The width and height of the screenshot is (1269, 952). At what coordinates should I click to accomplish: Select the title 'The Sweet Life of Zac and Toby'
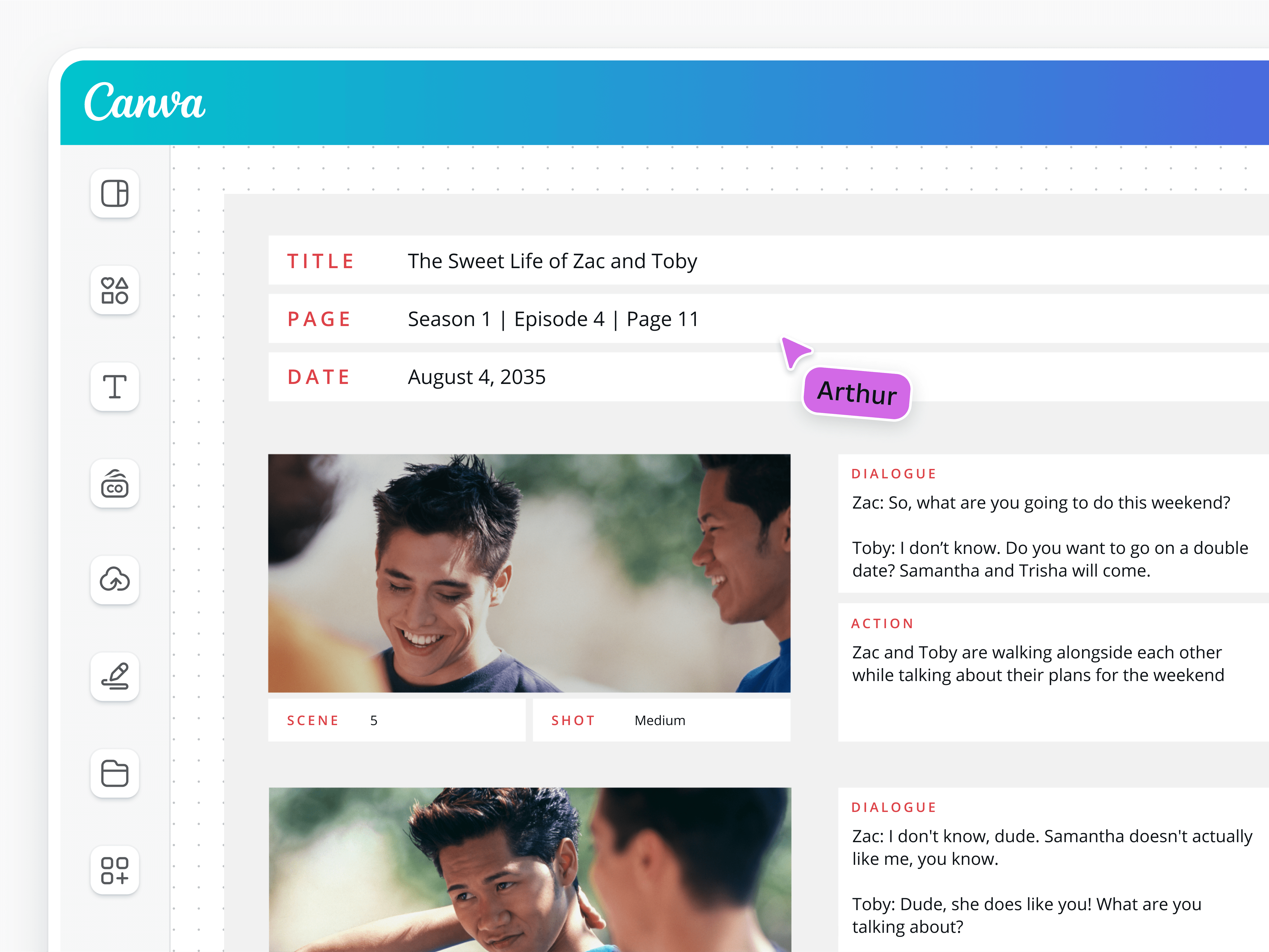551,261
